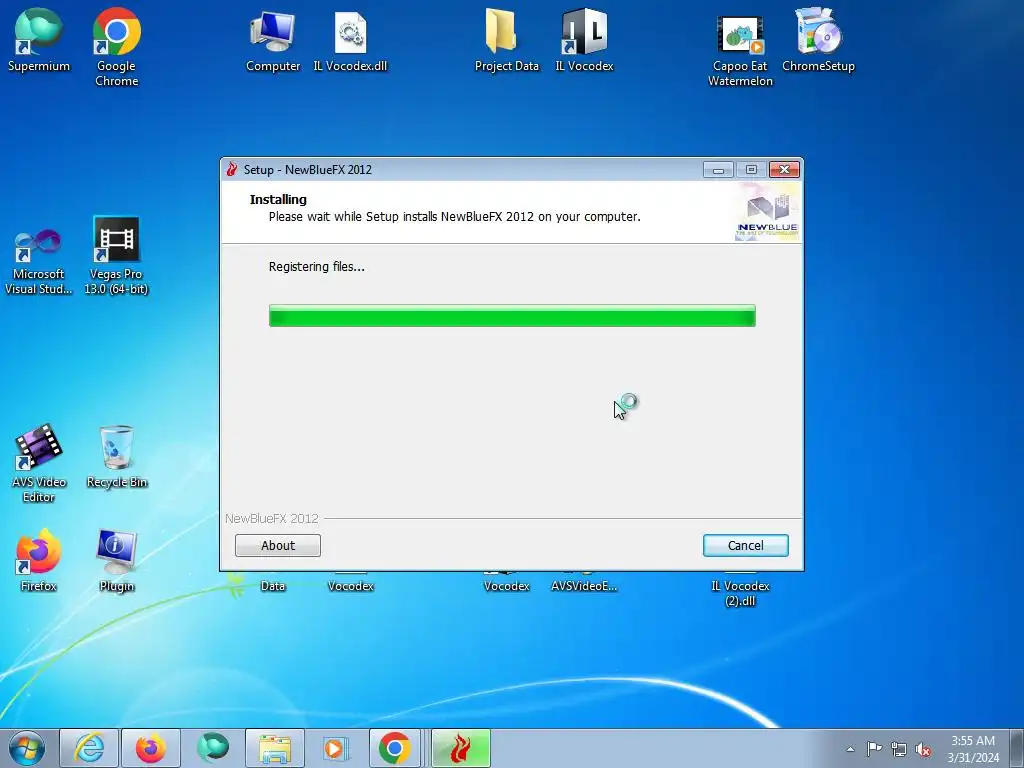Viewport: 1024px width, 768px height.
Task: Click the Show desktop strip on taskbar
Action: 1019,748
